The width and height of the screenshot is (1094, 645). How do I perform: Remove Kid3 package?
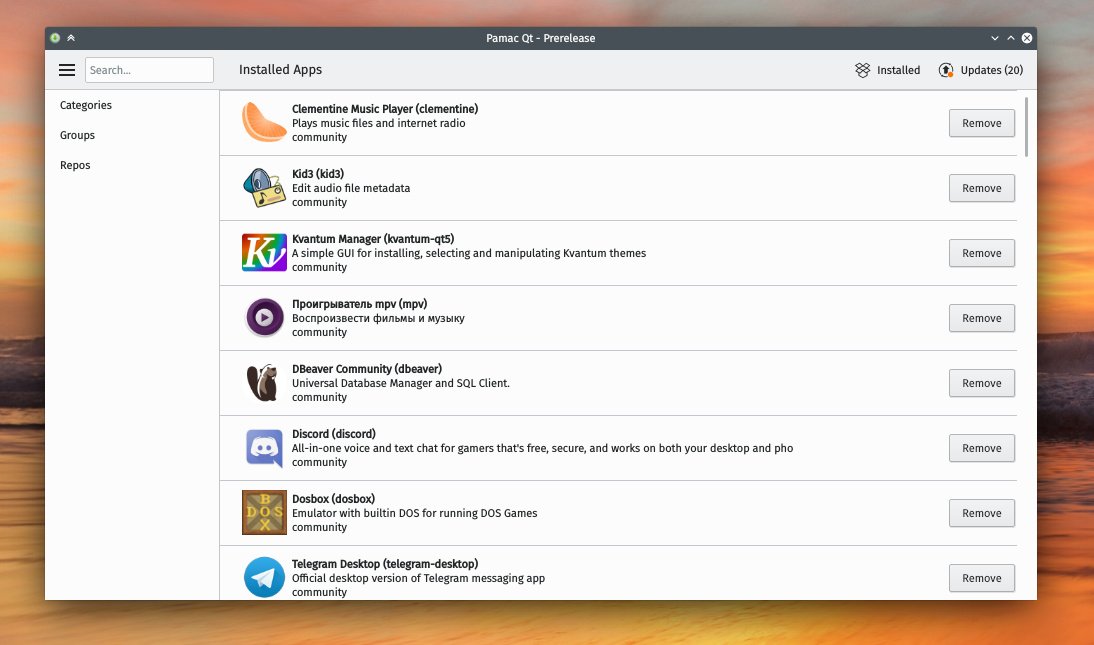click(x=982, y=188)
